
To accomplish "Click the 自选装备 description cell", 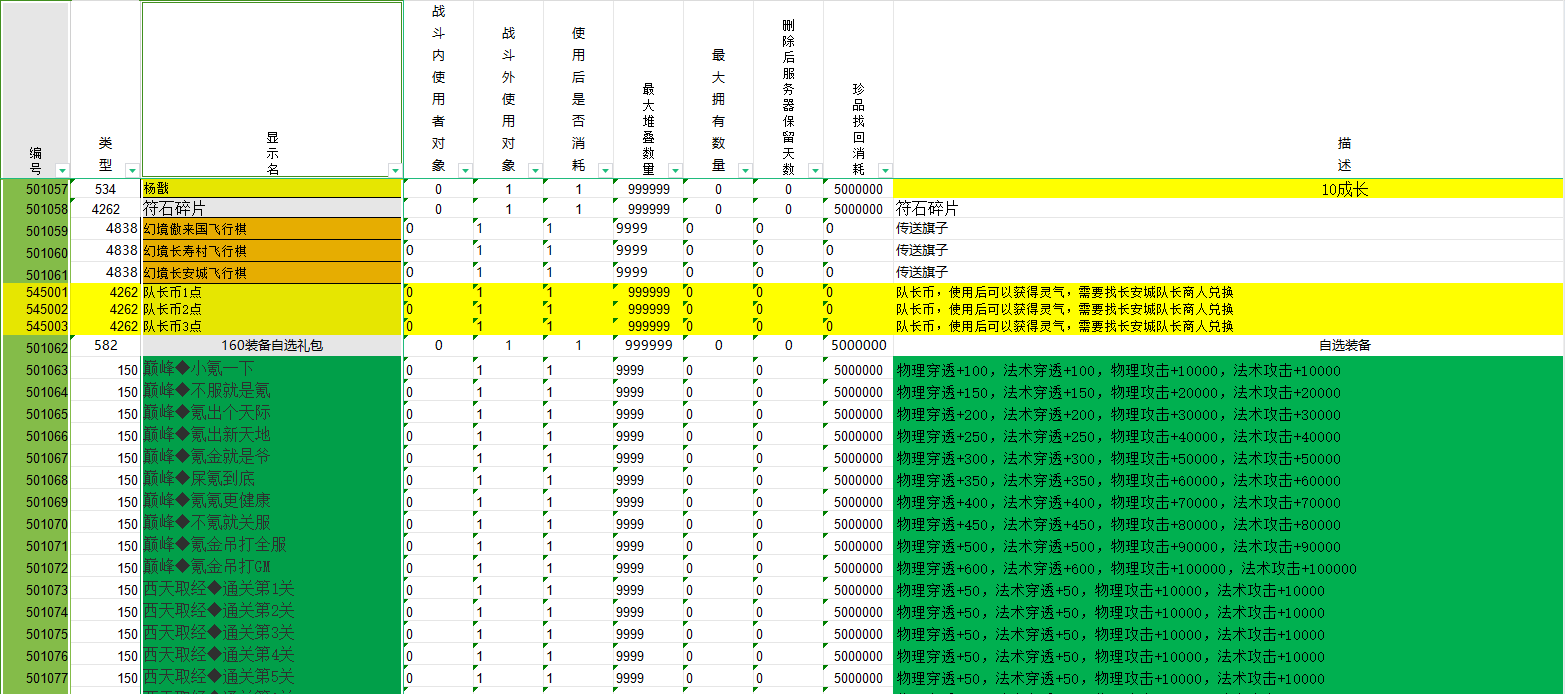I will (x=1227, y=346).
